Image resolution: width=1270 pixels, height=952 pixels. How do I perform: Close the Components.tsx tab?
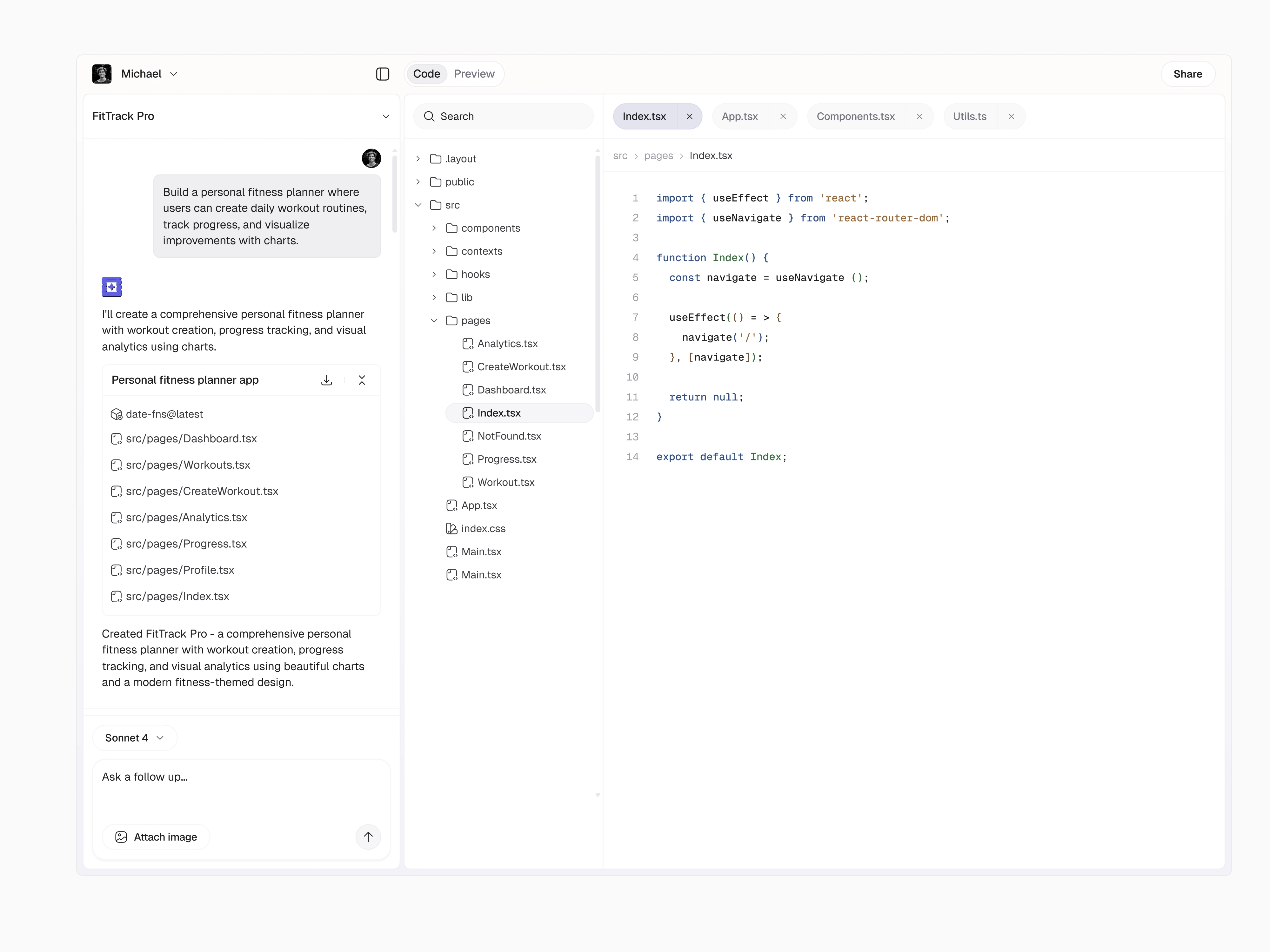(x=919, y=116)
